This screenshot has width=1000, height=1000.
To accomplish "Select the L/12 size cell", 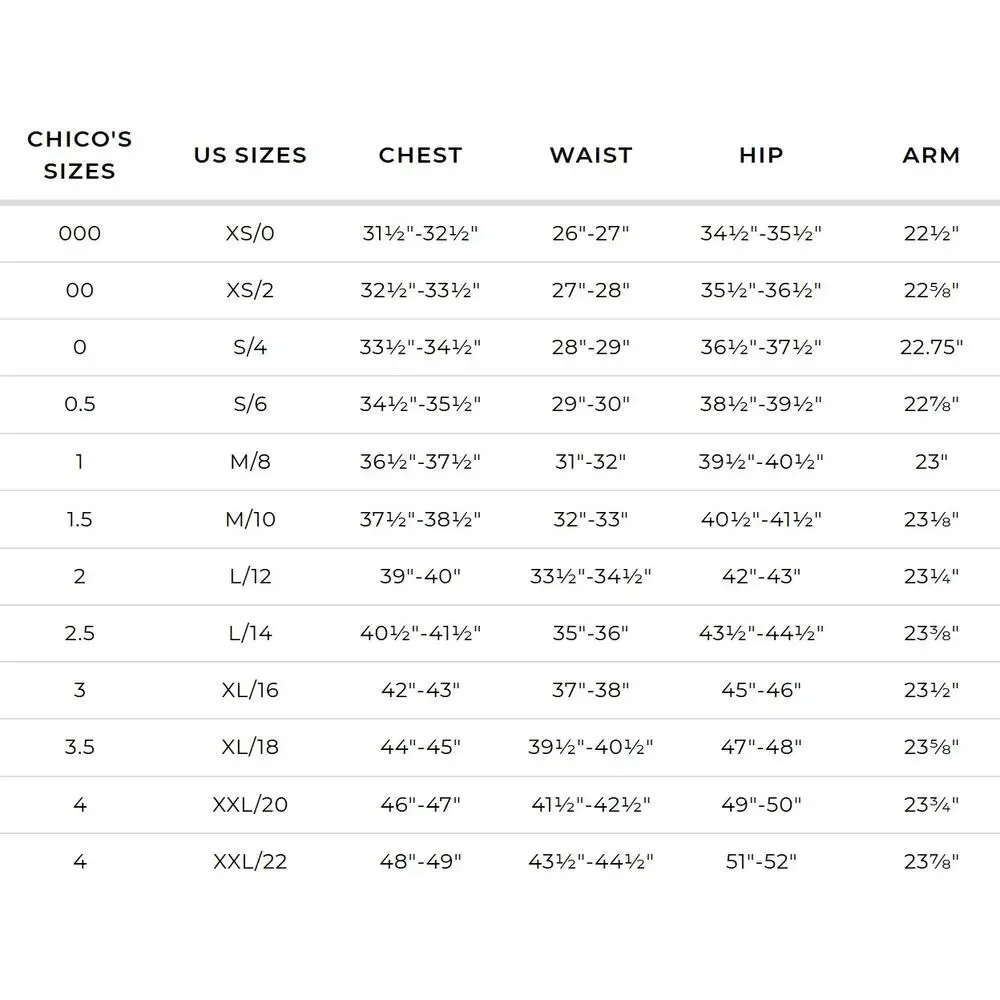I will click(x=250, y=576).
